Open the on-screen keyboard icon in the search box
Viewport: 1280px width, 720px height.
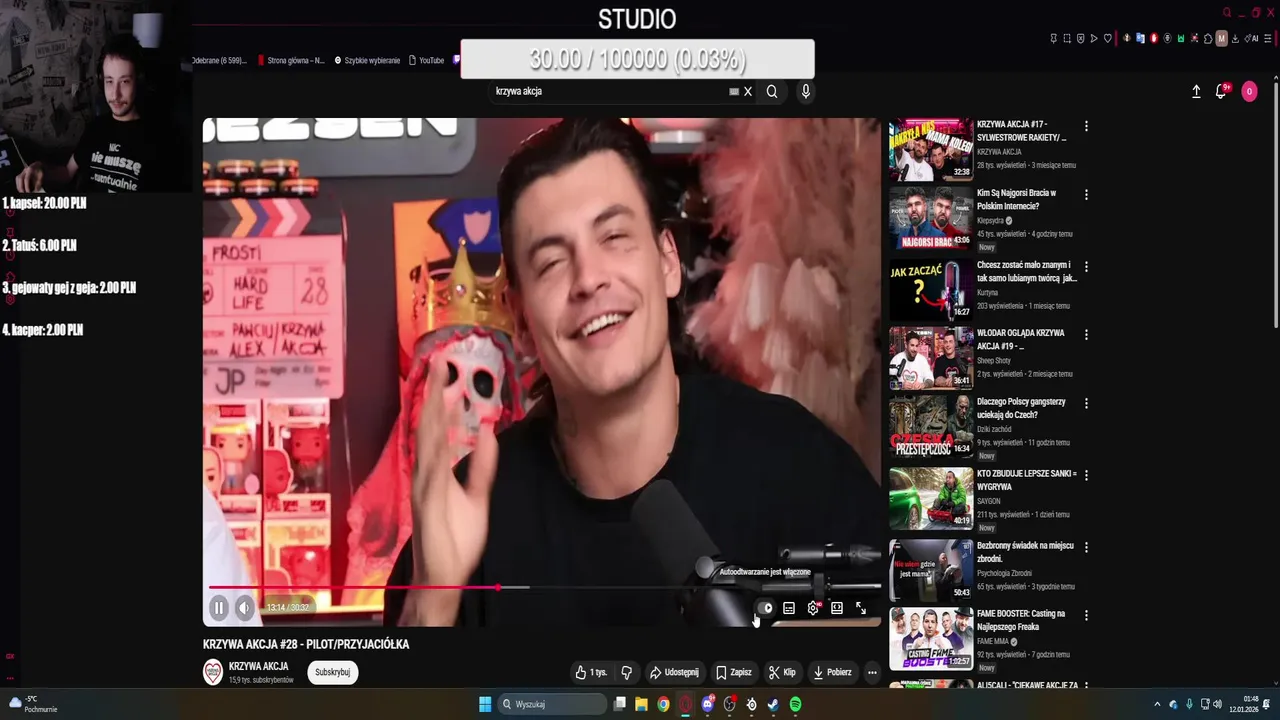(x=734, y=91)
